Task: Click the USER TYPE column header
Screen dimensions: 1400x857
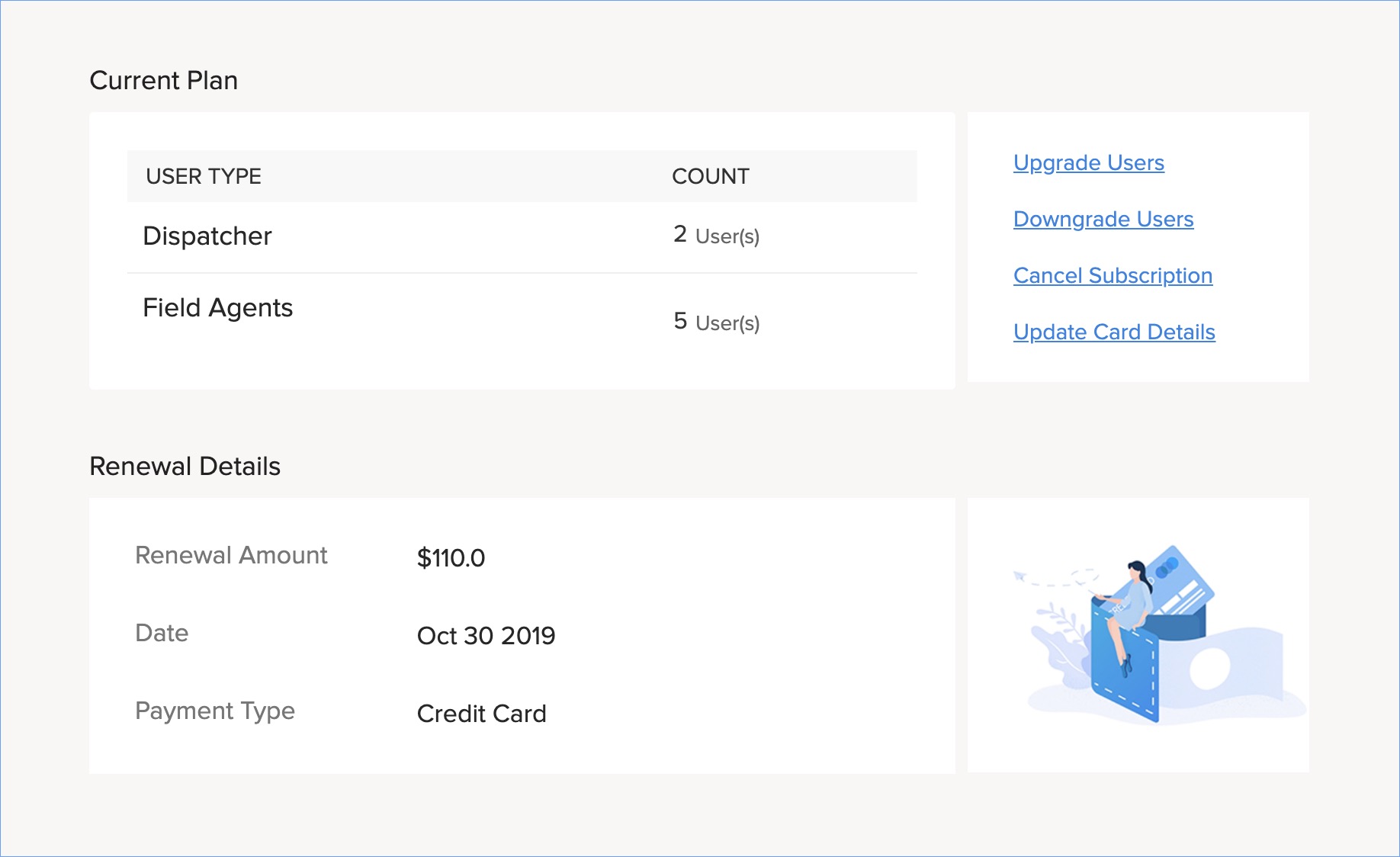Action: point(204,177)
